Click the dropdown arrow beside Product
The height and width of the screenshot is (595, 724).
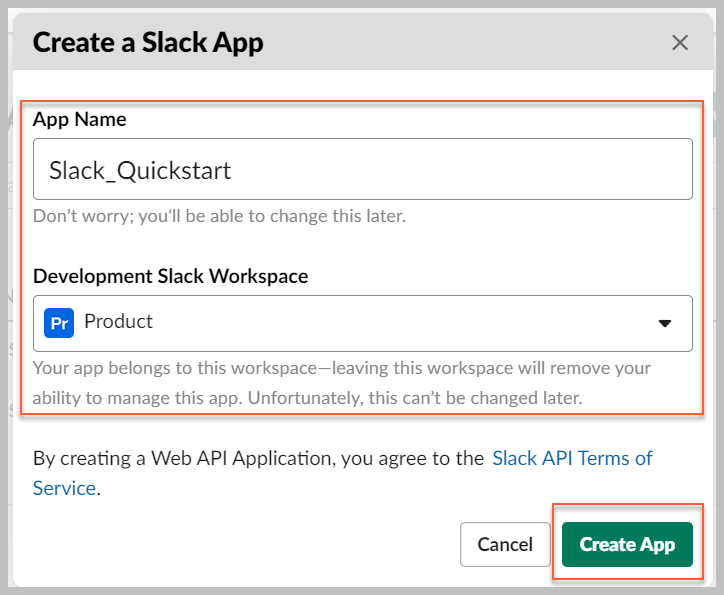click(664, 323)
